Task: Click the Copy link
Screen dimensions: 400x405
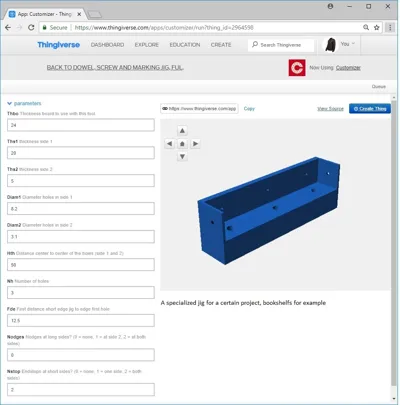Action: click(249, 109)
